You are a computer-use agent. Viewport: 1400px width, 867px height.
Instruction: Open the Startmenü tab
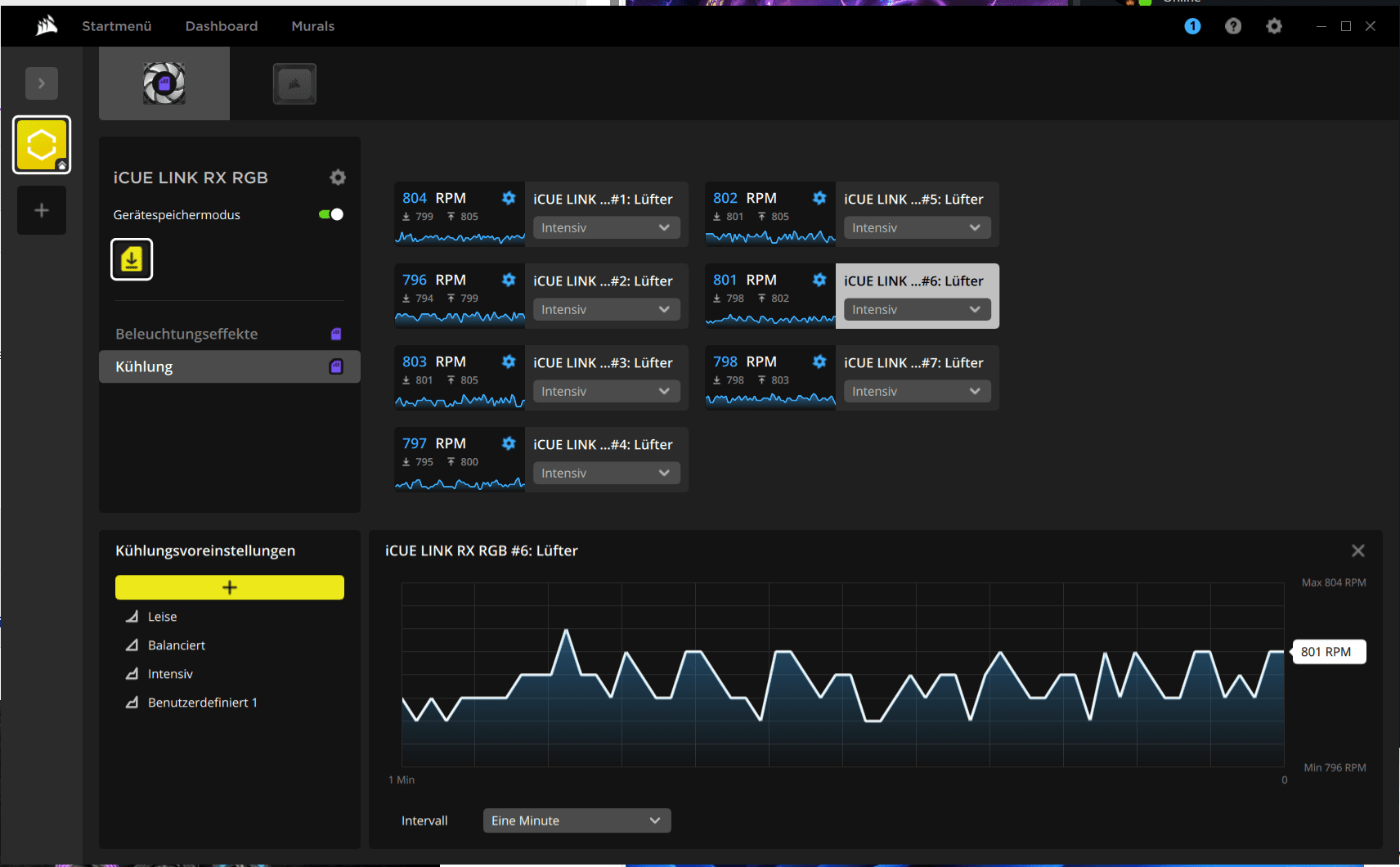pyautogui.click(x=117, y=26)
